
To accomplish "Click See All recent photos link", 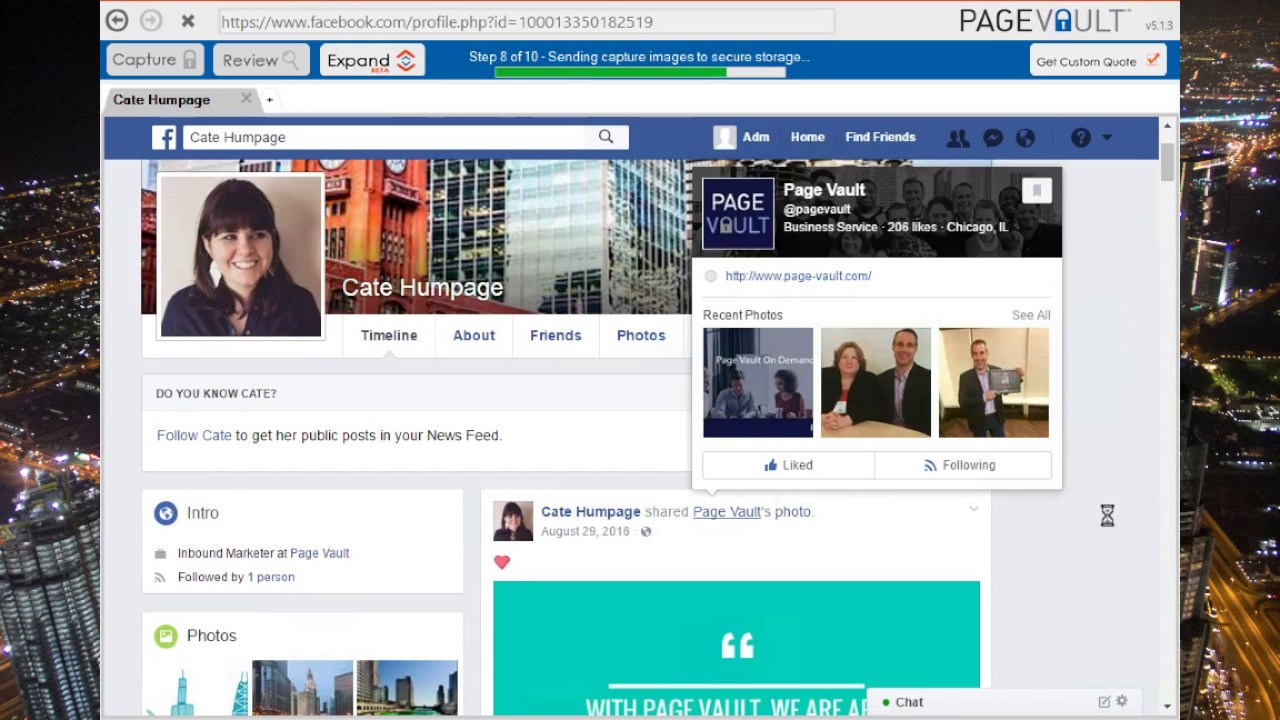I will tap(1031, 315).
